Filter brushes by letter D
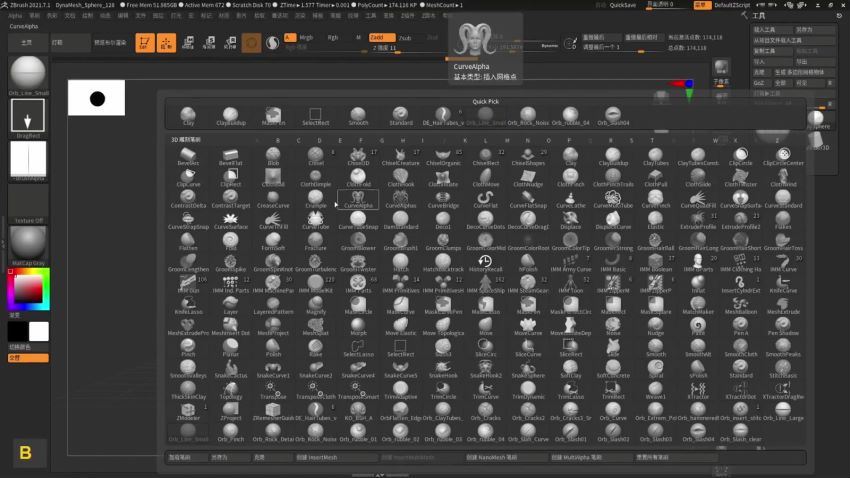This screenshot has height=478, width=850. coord(319,140)
